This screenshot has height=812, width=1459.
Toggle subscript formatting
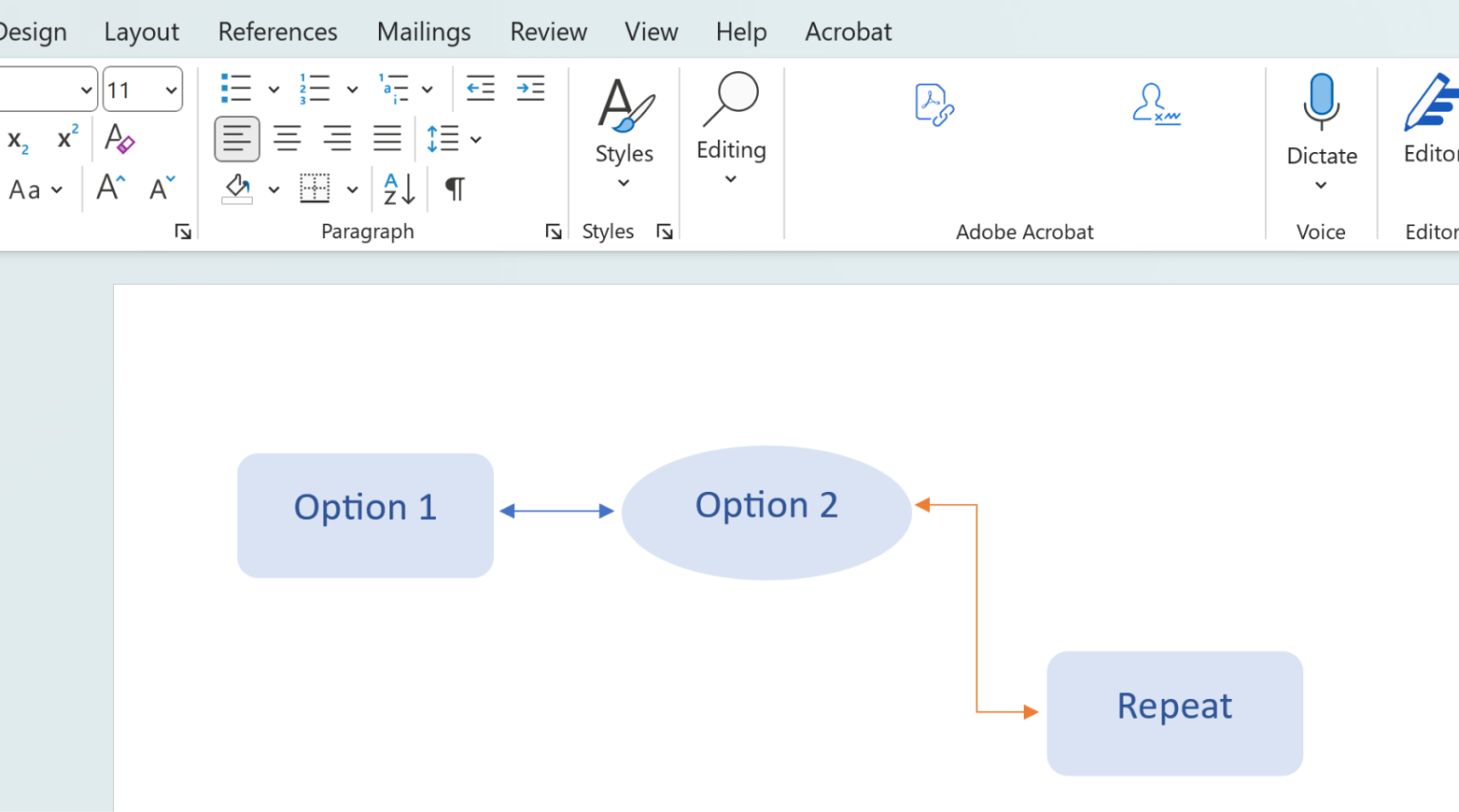18,141
